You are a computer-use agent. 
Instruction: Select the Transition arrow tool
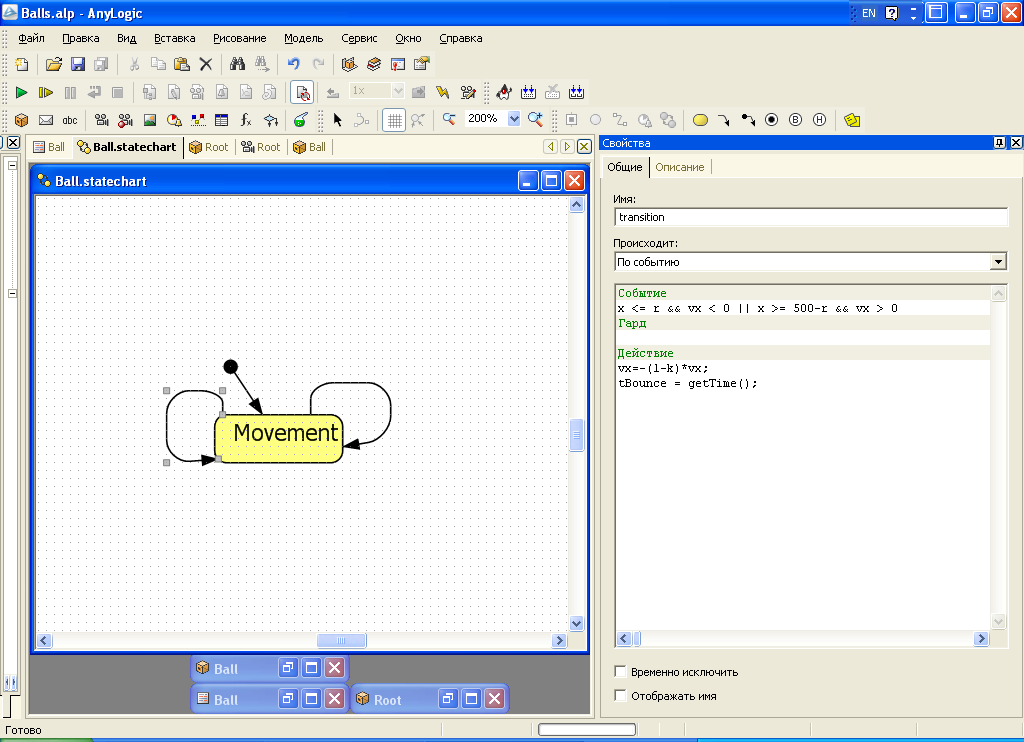click(724, 120)
